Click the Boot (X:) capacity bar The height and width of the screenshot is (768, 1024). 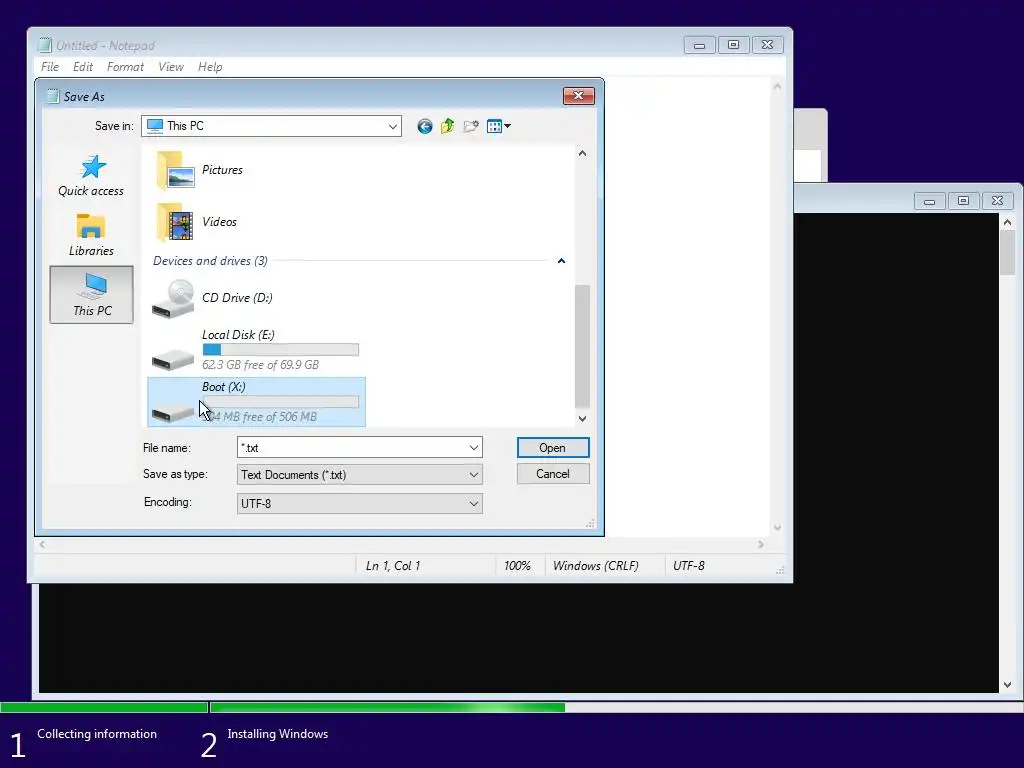point(281,402)
